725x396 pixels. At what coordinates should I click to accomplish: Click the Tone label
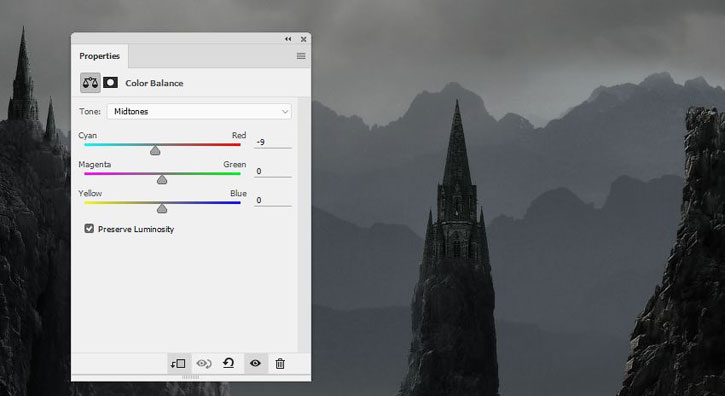[90, 111]
